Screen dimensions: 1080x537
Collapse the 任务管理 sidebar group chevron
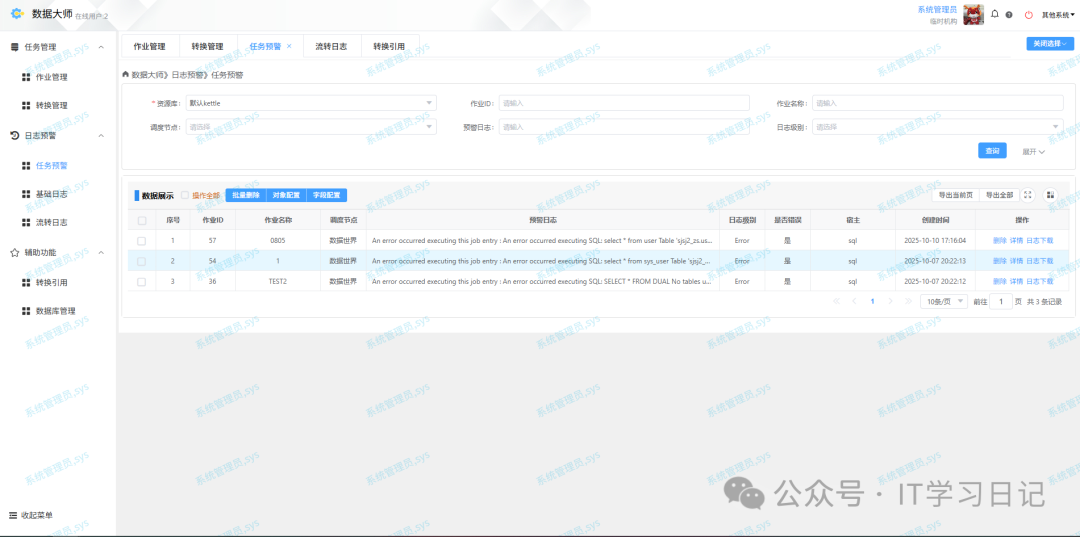(101, 48)
